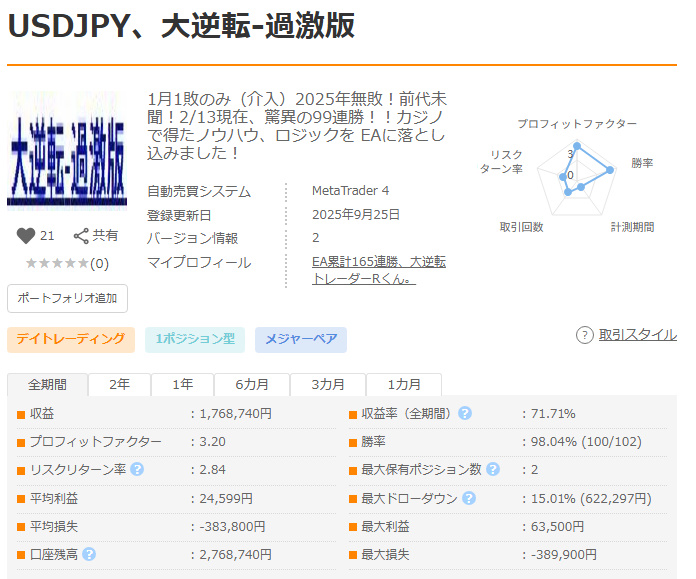
Task: Click the 勝率 radar chart label
Action: 642,163
